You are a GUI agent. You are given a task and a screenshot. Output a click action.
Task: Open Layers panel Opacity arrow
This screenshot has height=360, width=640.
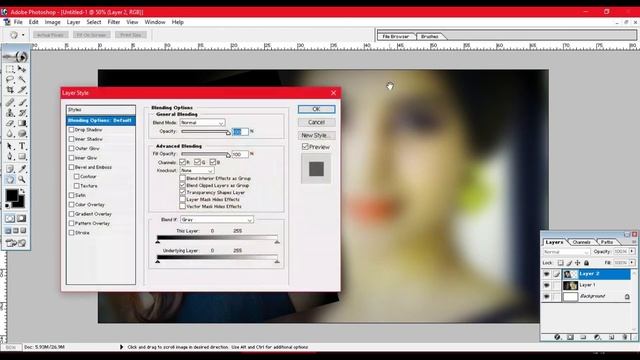632,251
